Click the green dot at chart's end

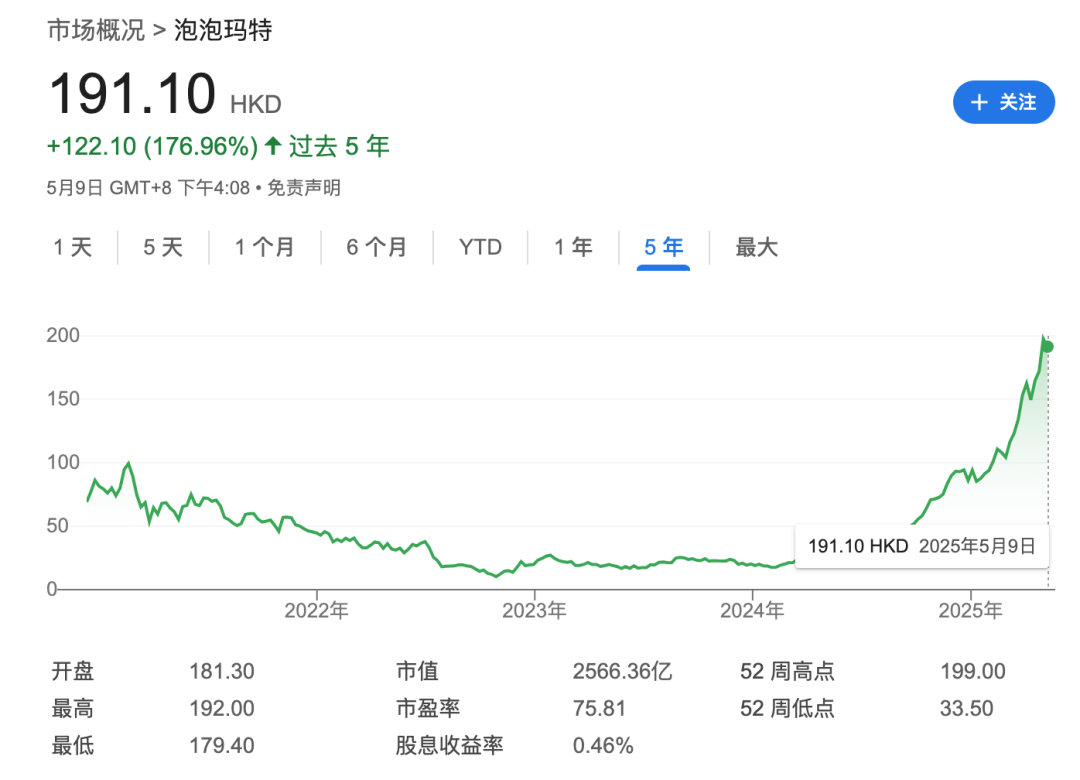[1047, 347]
